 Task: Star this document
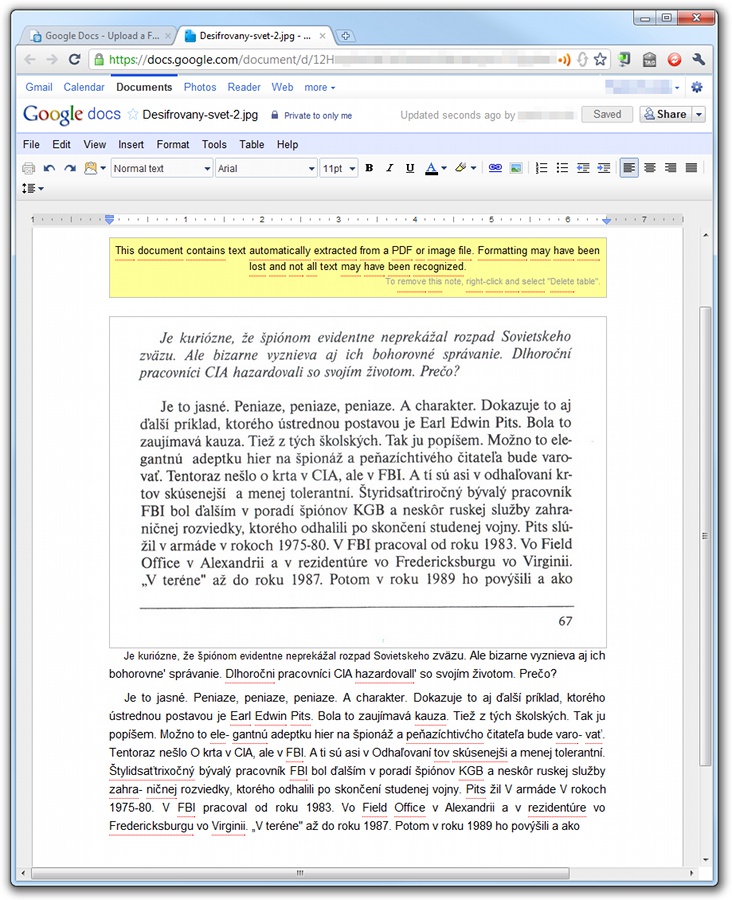[x=132, y=115]
